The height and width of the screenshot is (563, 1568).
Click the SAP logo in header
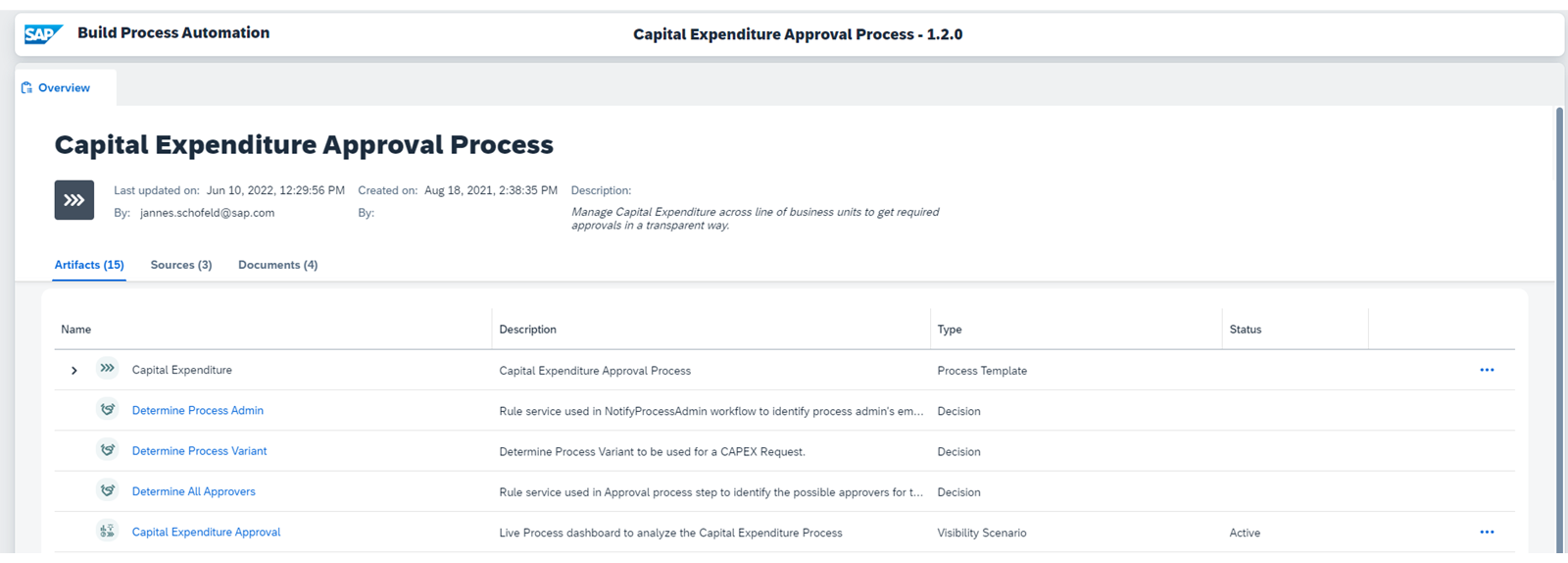pyautogui.click(x=43, y=34)
